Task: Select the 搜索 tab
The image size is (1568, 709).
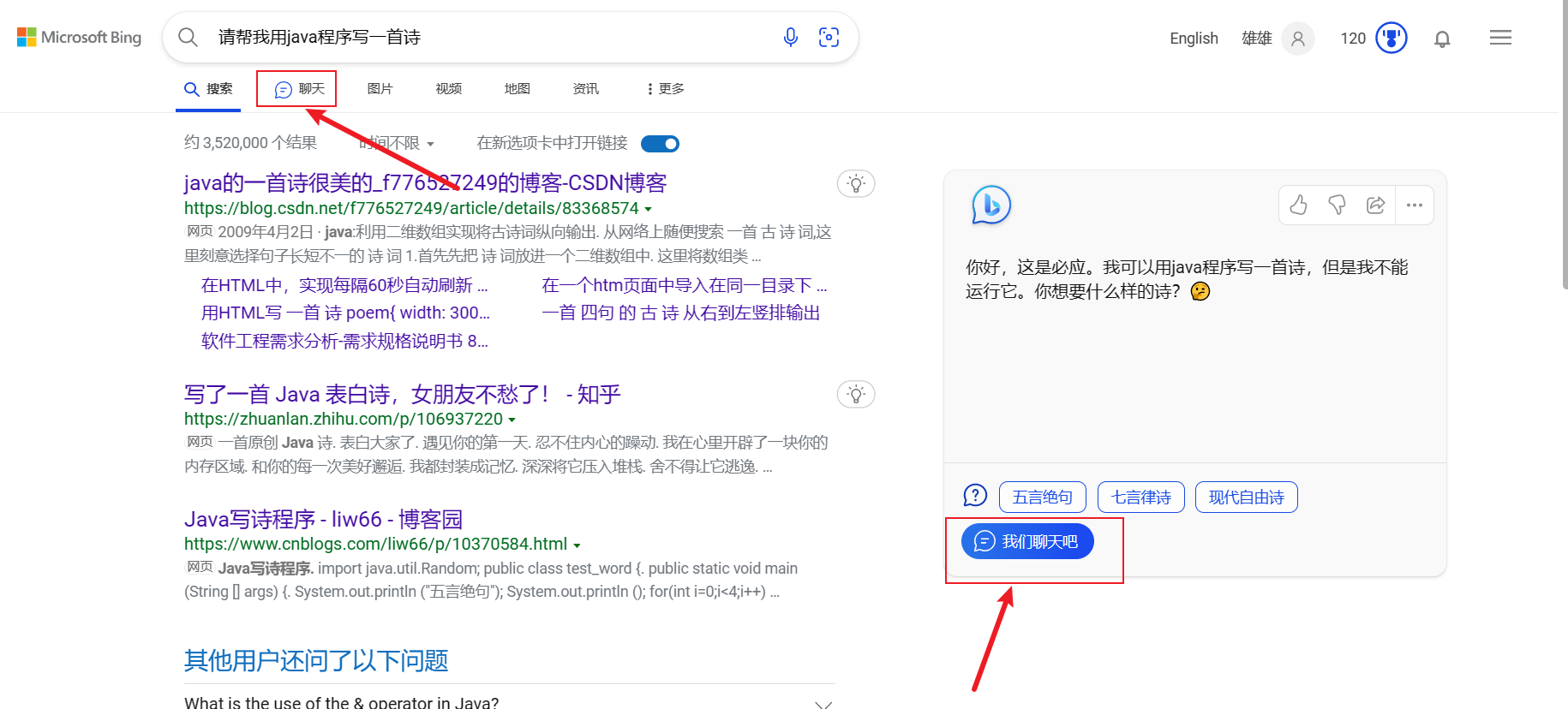Action: [x=208, y=89]
